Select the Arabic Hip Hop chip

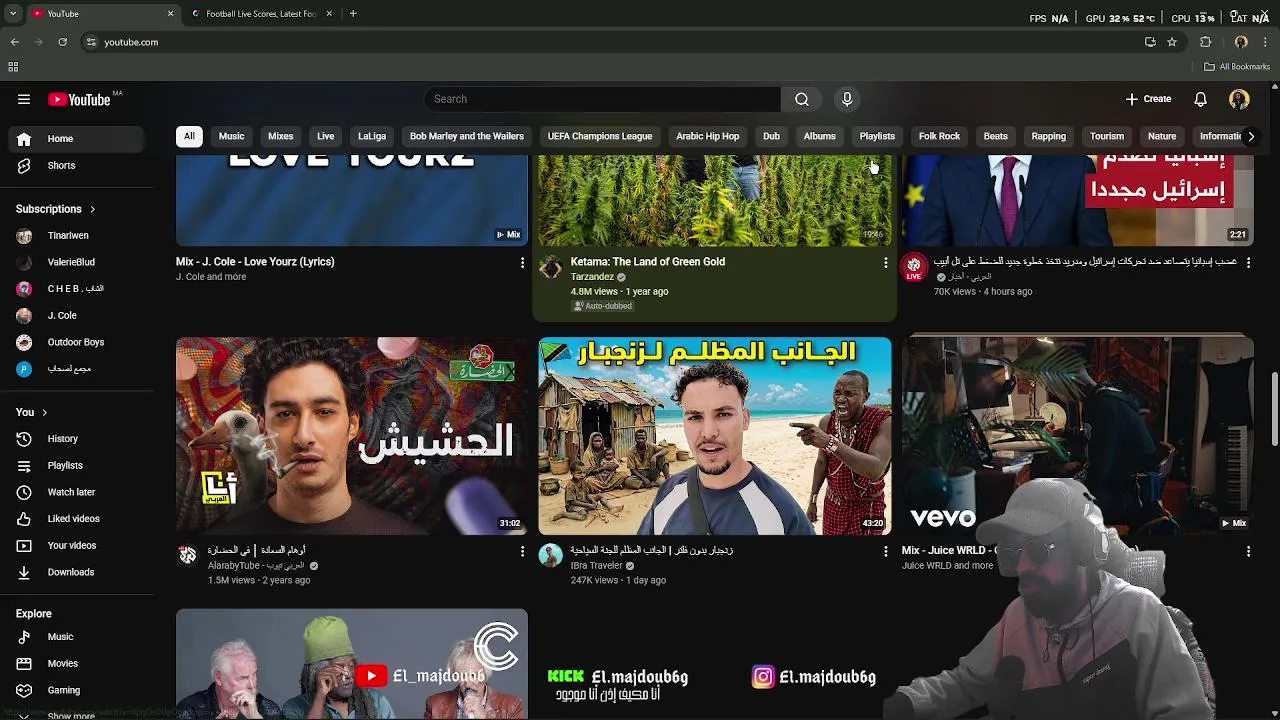(708, 136)
